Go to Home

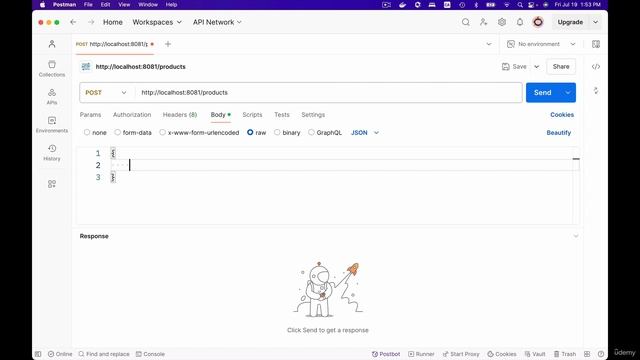[x=113, y=22]
